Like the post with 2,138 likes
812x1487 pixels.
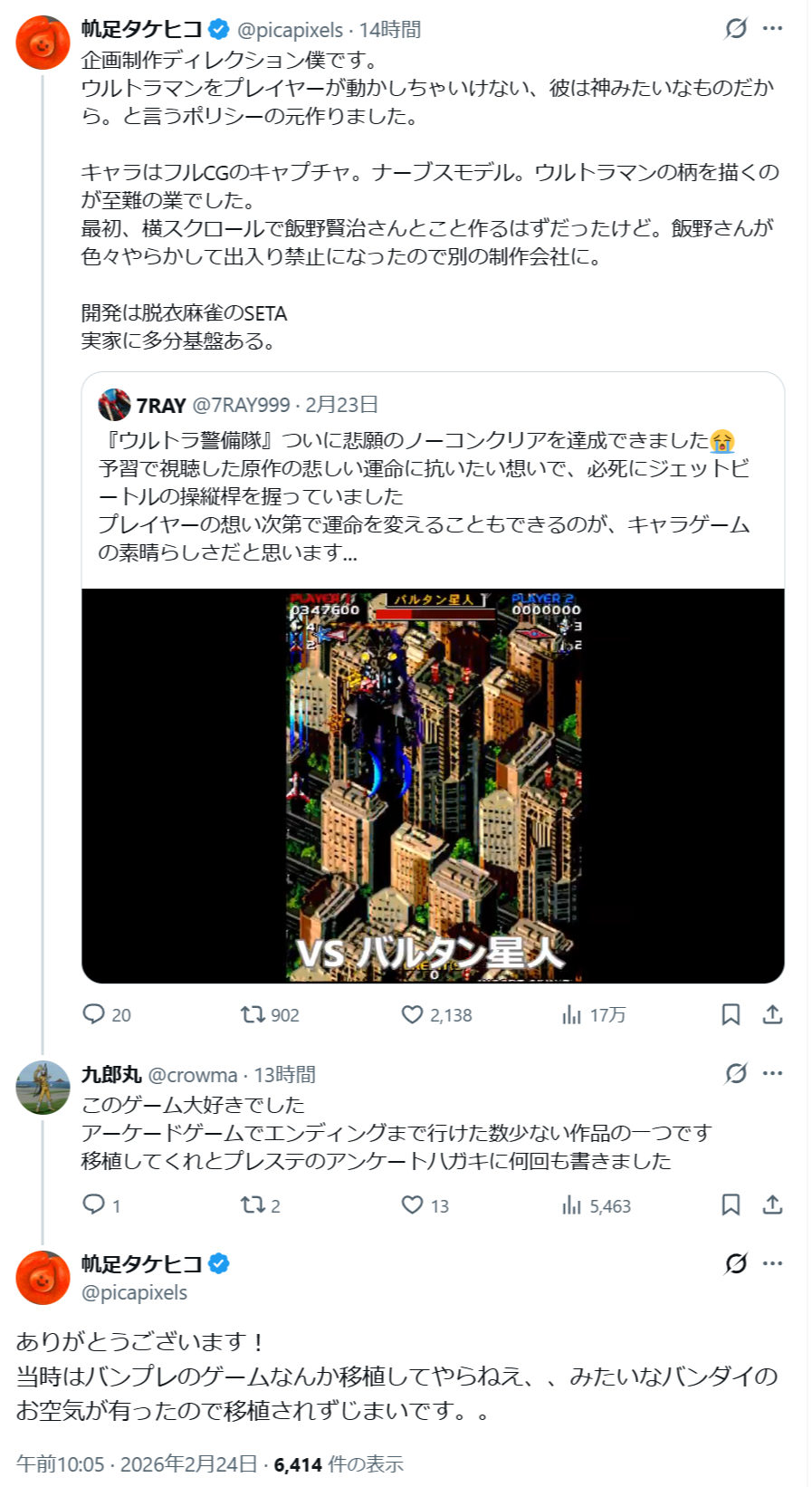413,1014
